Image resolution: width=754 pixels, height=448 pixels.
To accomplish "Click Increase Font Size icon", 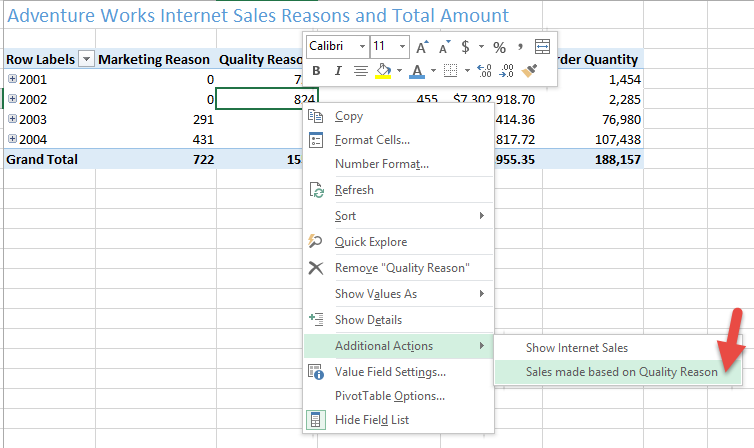I will pos(422,47).
